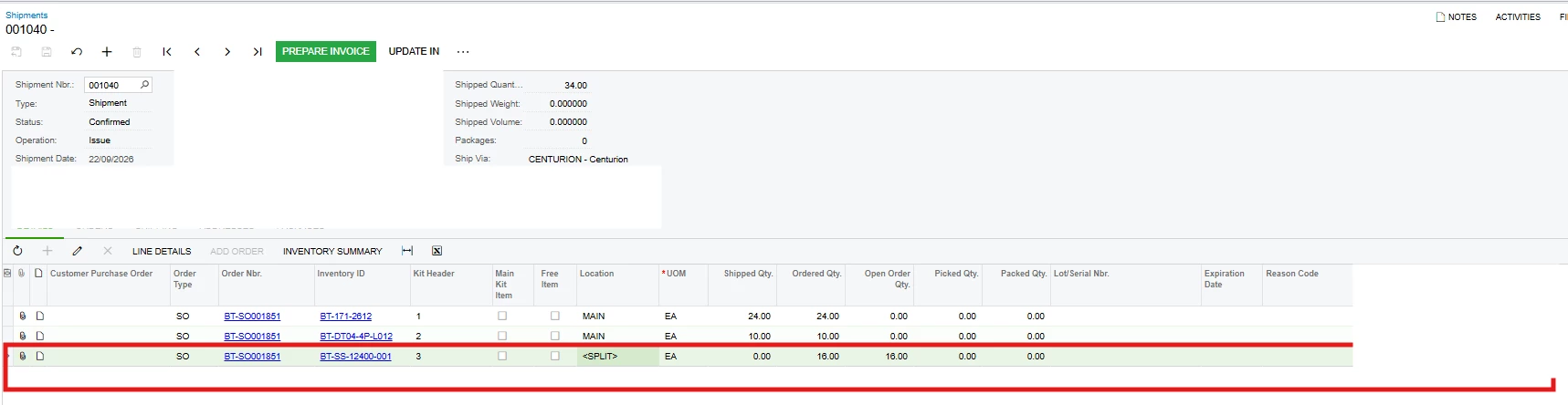Add a new shipment with plus icon
This screenshot has width=1568, height=405.
(x=107, y=52)
